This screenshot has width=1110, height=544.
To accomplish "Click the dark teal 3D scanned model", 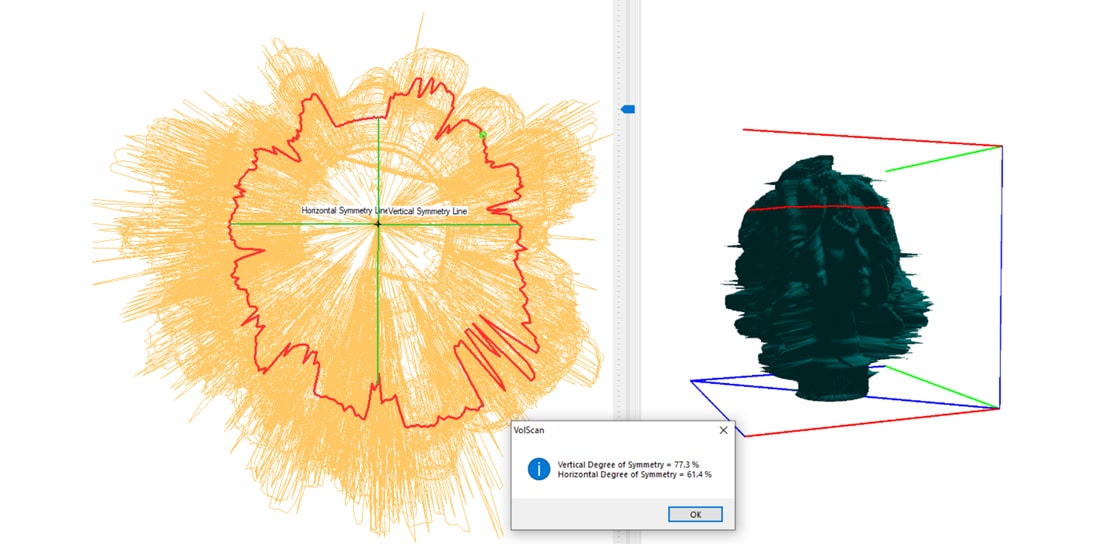I will (x=830, y=290).
